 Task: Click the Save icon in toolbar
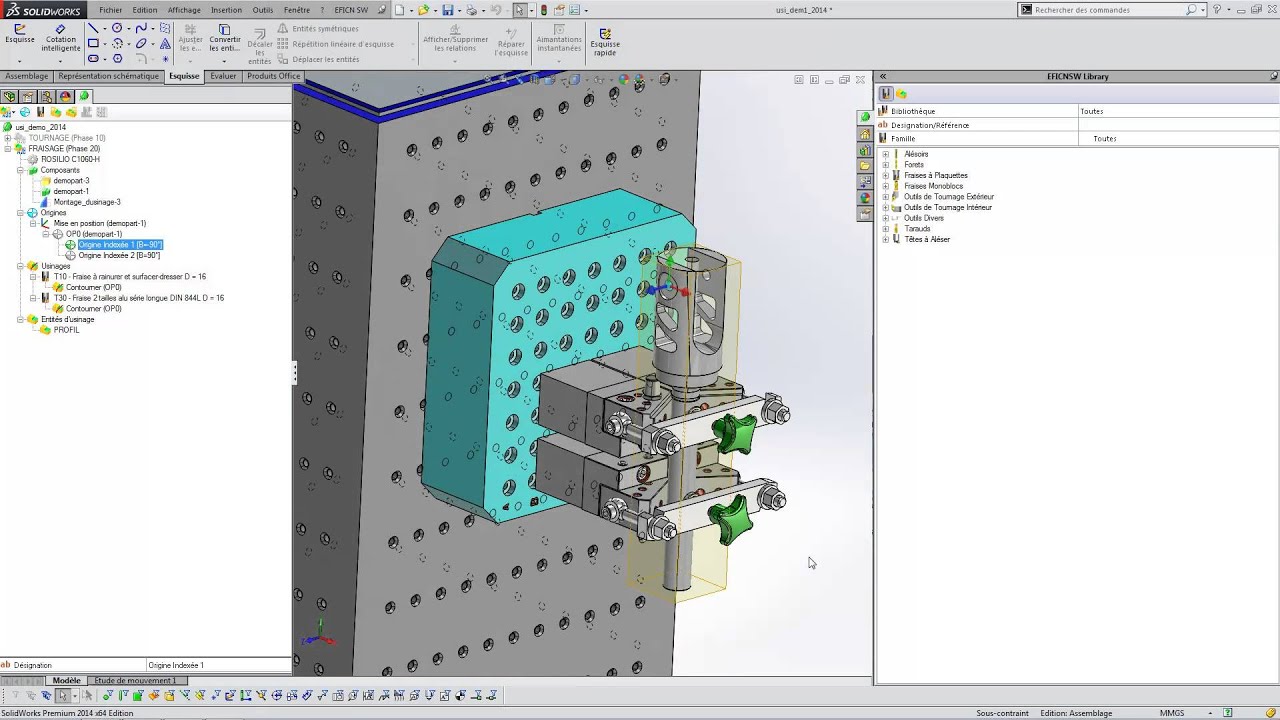click(447, 10)
